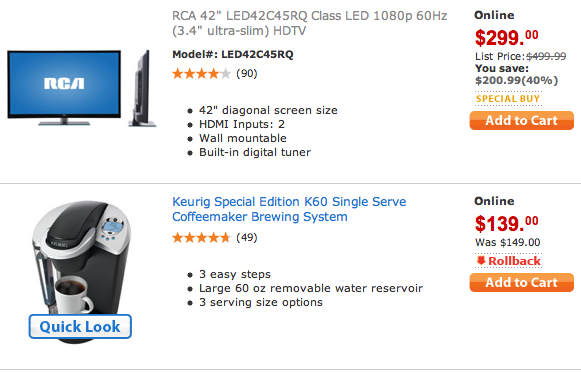Click the Was $149.00 text
The width and height of the screenshot is (581, 372).
click(x=508, y=242)
